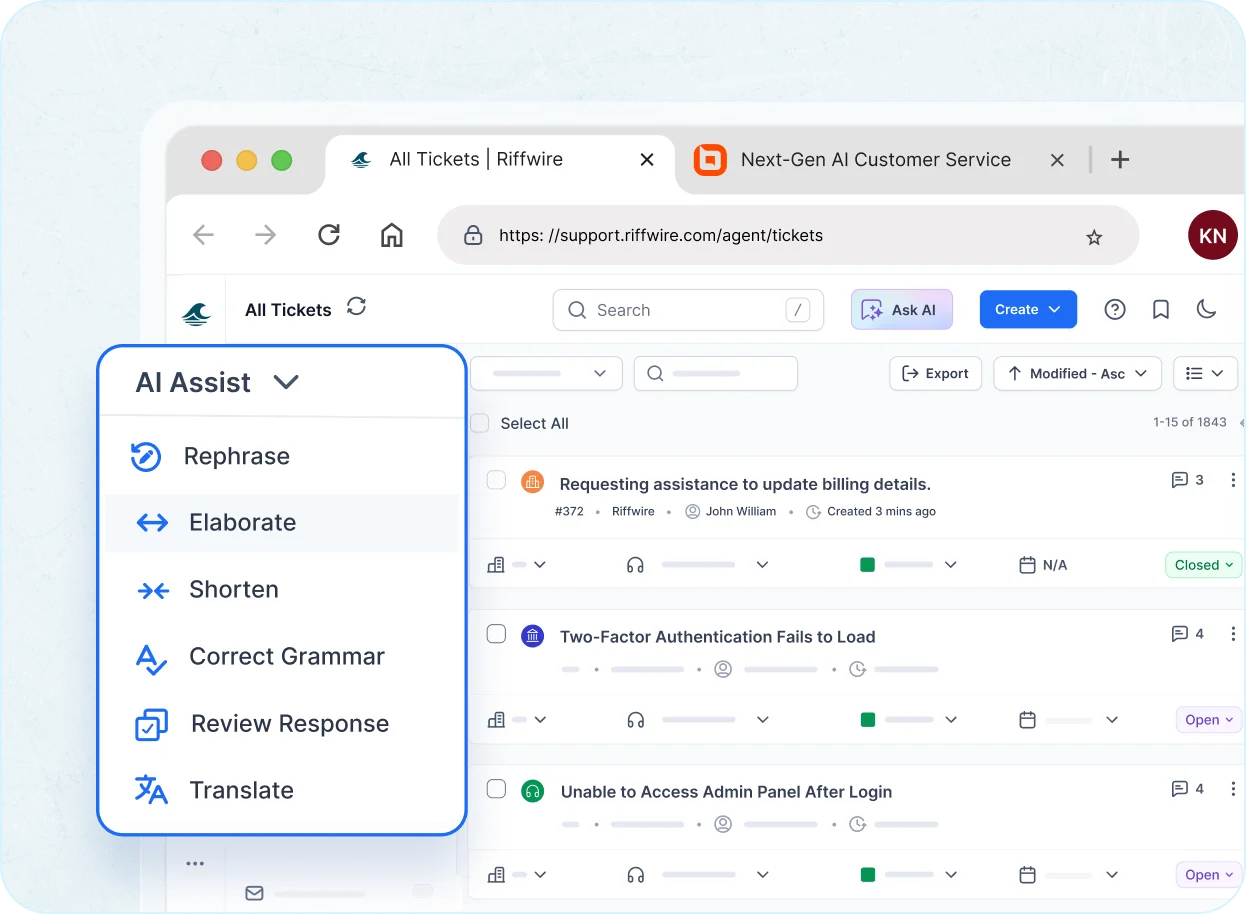Reload the page with refresh icon

coord(329,235)
